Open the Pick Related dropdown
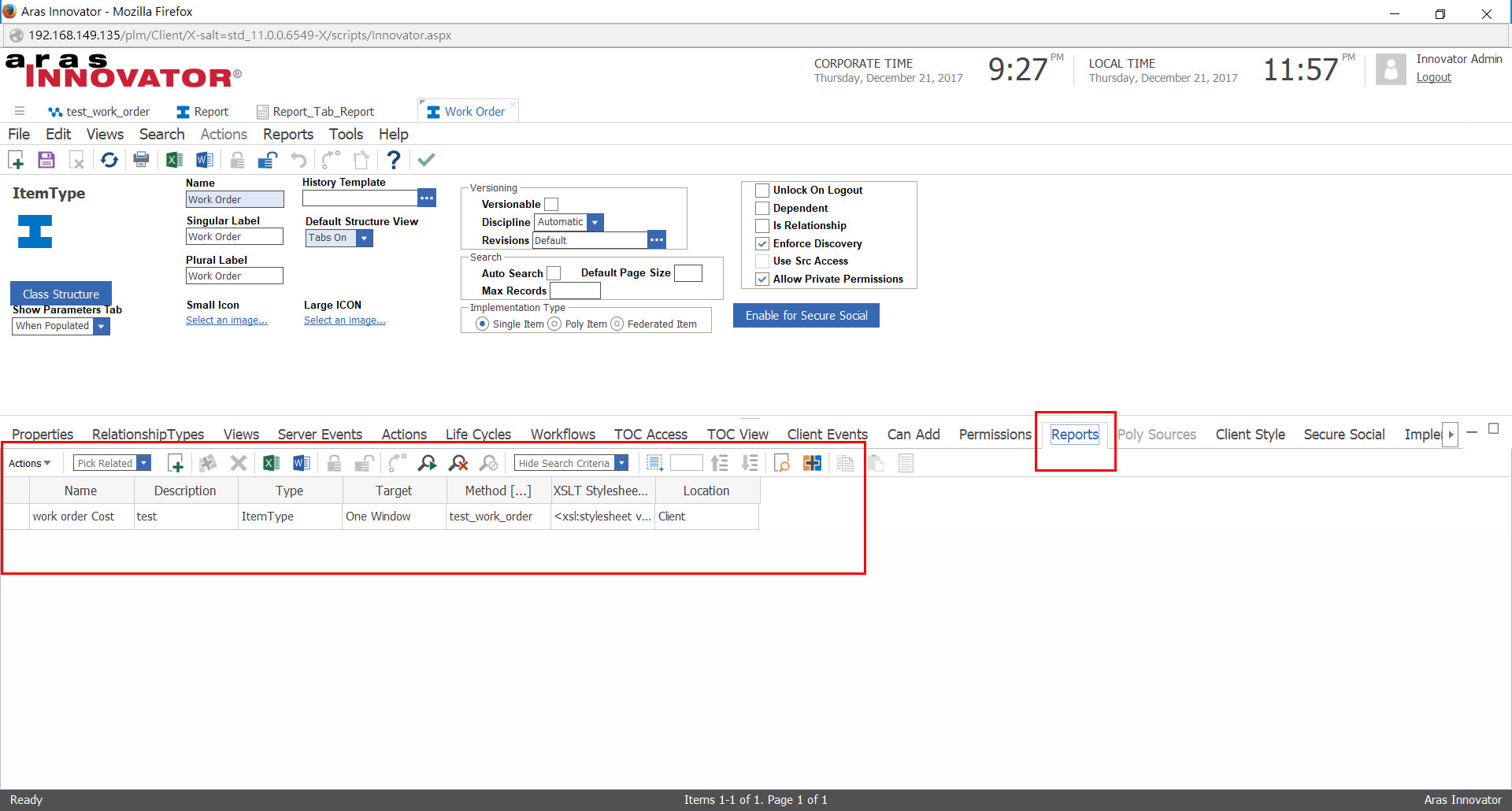1512x811 pixels. (x=143, y=463)
